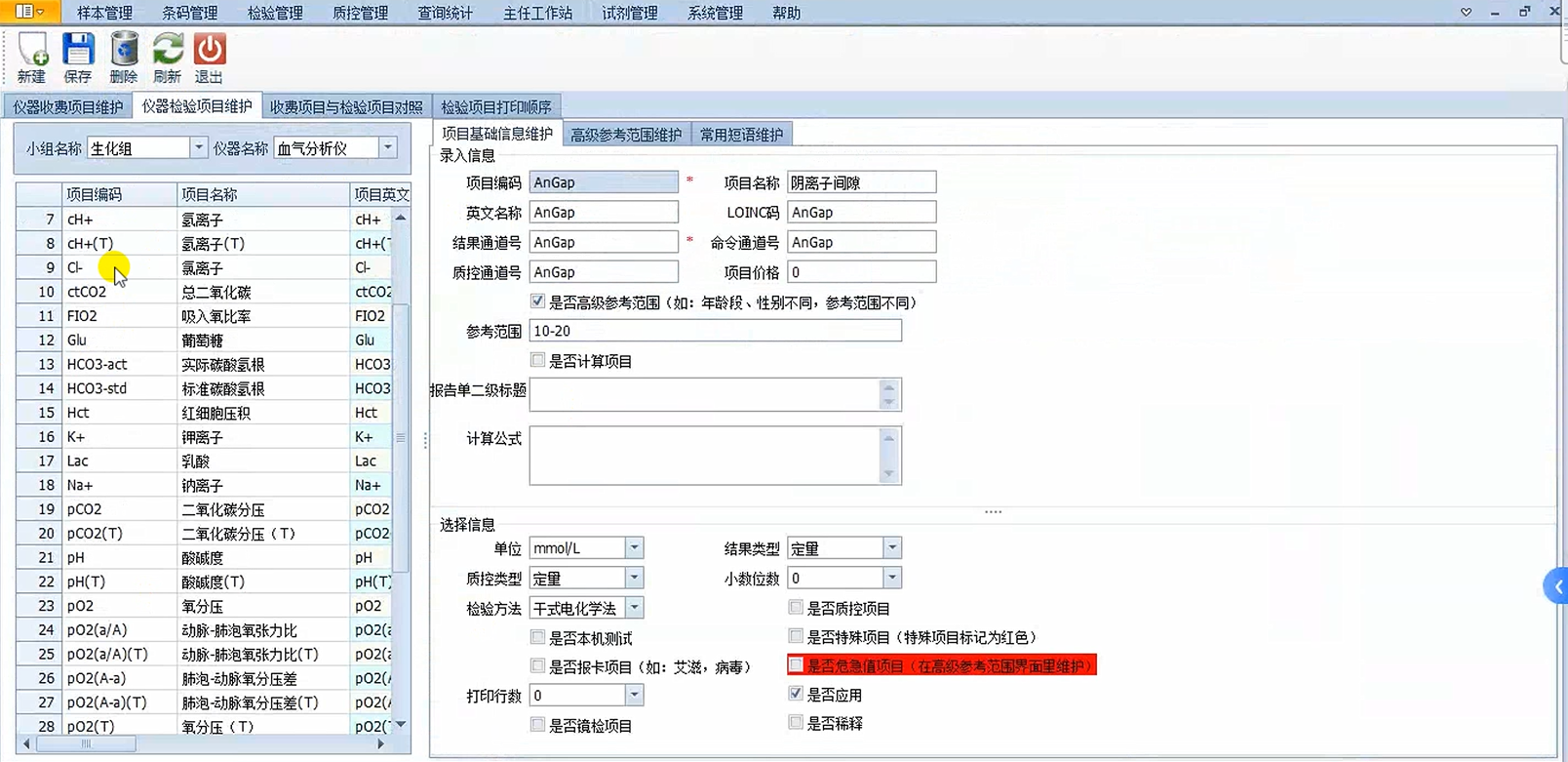Open the application menu icon at top-left
Screen dimensions: 1568x762
pyautogui.click(x=29, y=12)
